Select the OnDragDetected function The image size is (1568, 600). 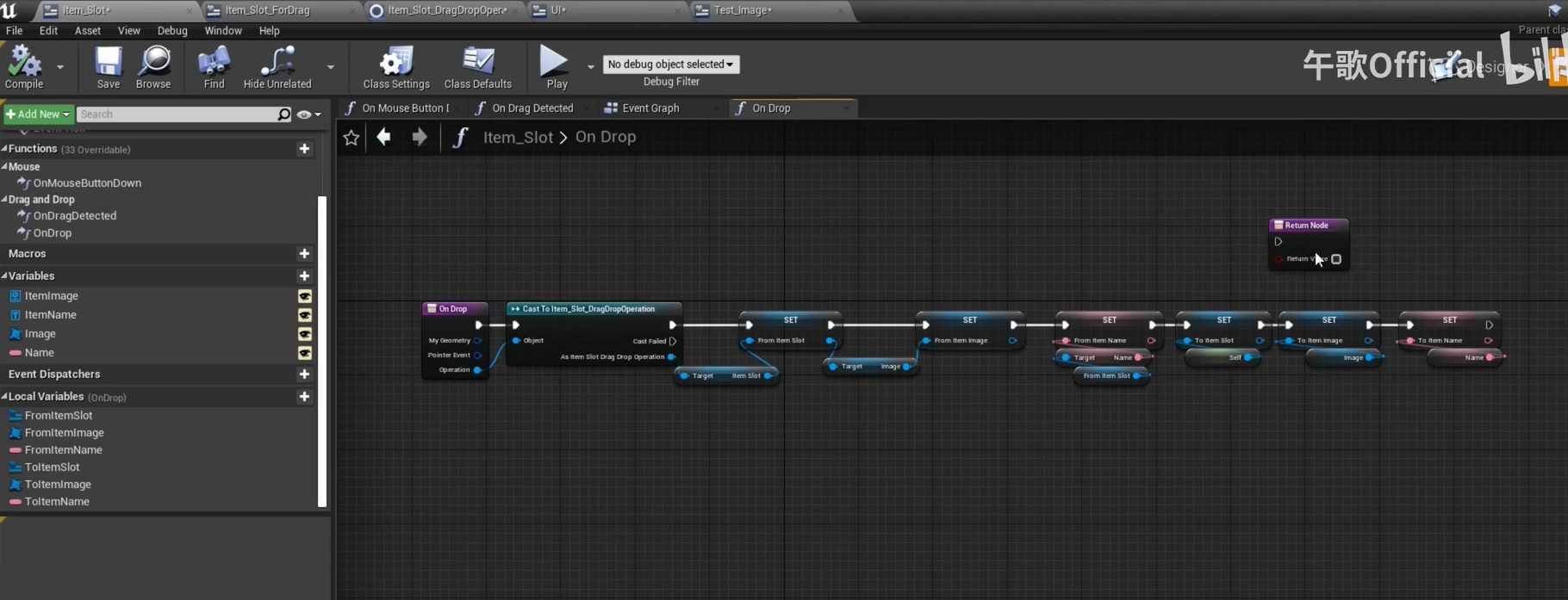click(x=74, y=216)
